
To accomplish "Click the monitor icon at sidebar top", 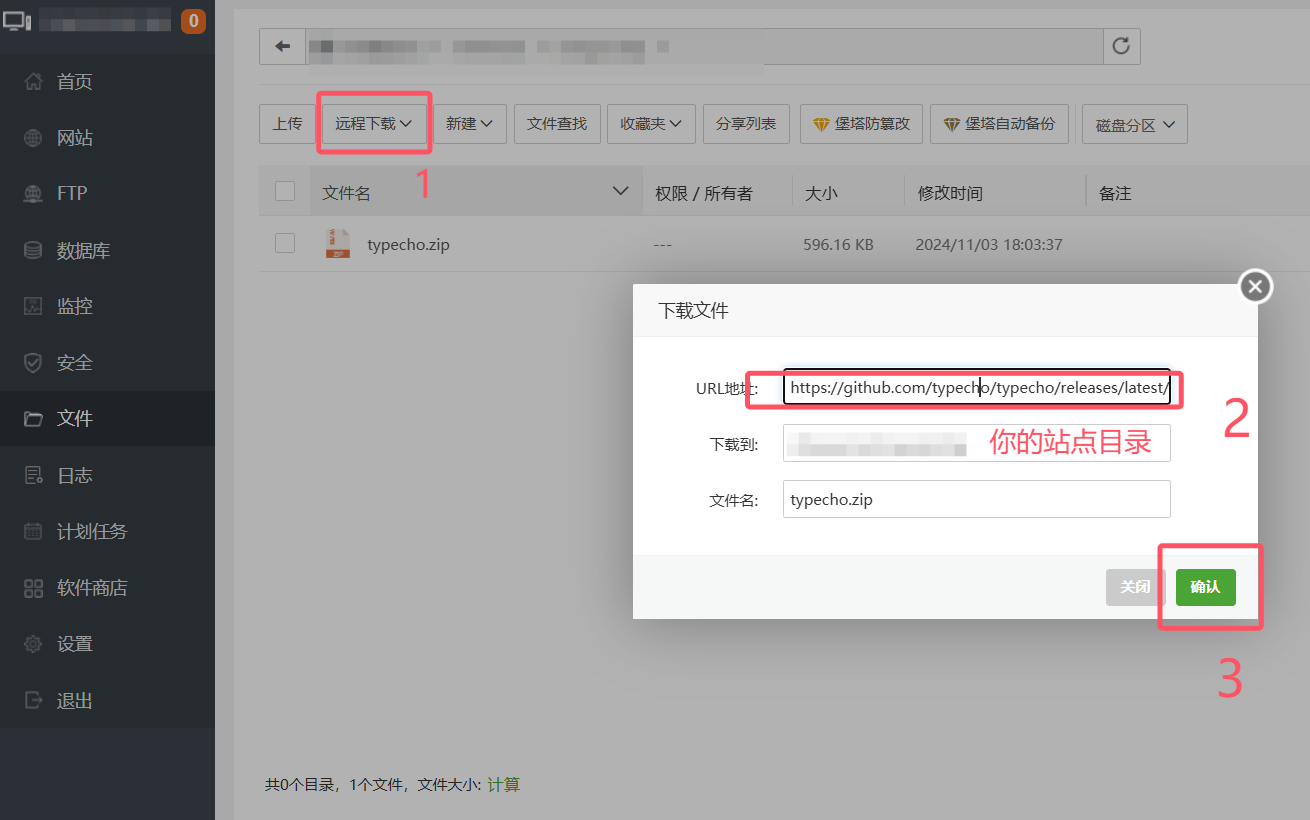I will point(18,19).
